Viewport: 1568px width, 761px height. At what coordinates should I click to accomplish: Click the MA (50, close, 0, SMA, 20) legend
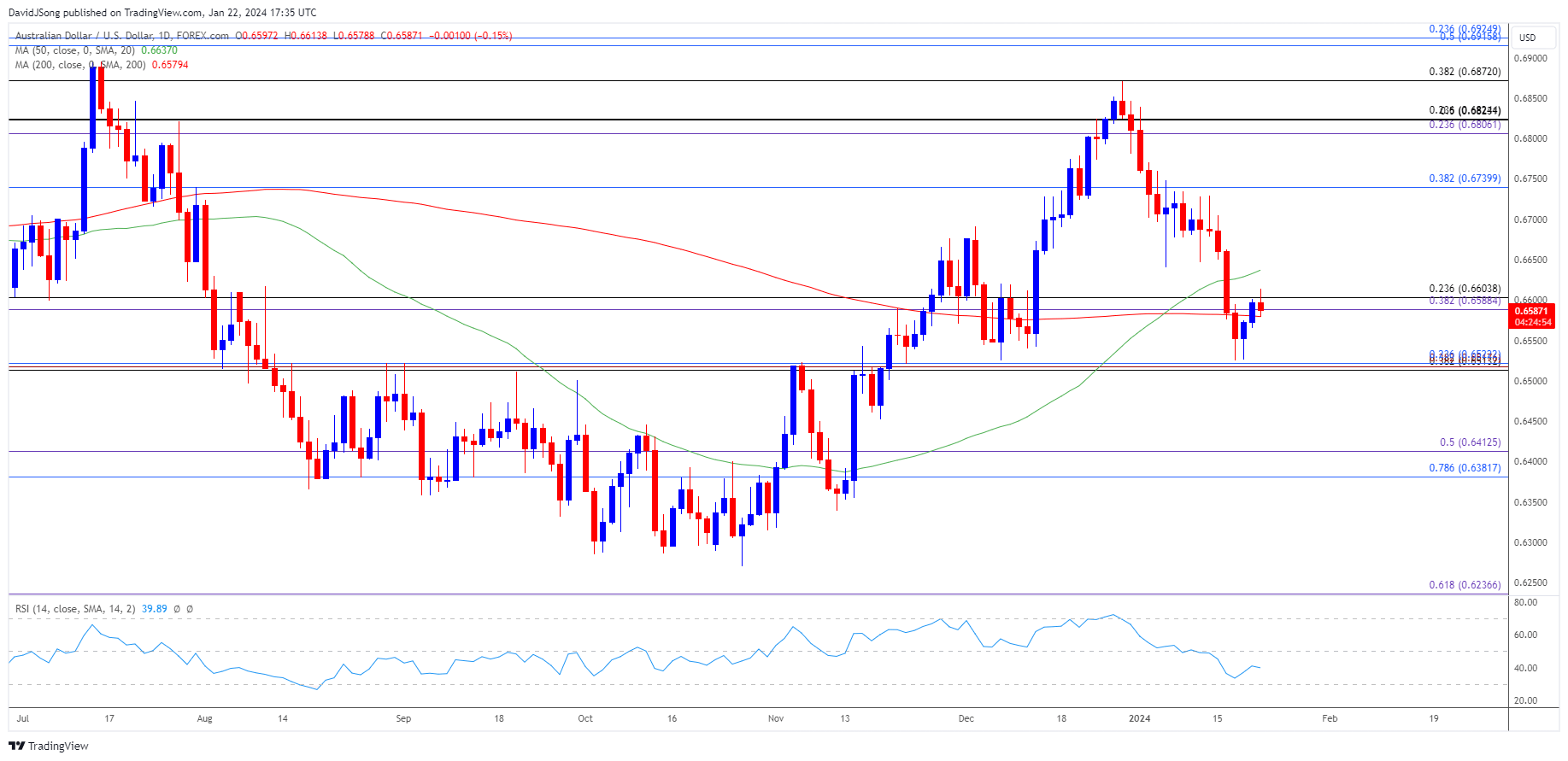coord(74,50)
